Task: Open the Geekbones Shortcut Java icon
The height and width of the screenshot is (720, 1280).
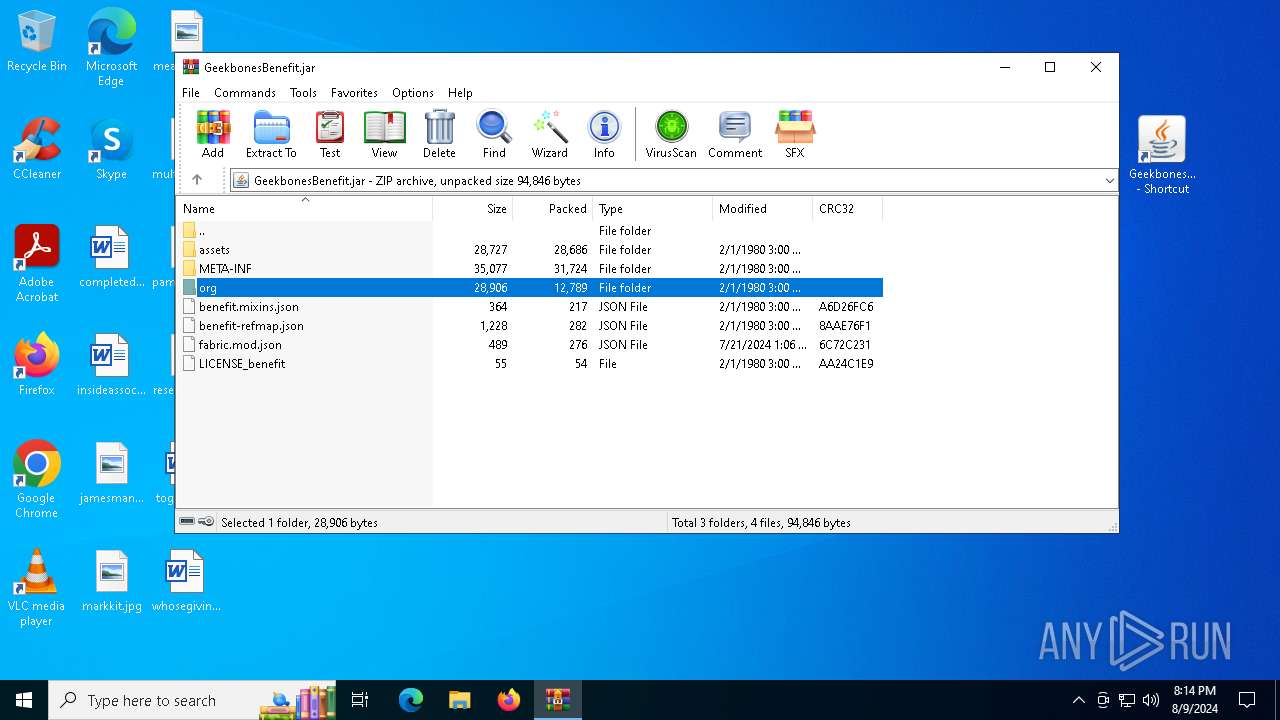Action: (1162, 154)
